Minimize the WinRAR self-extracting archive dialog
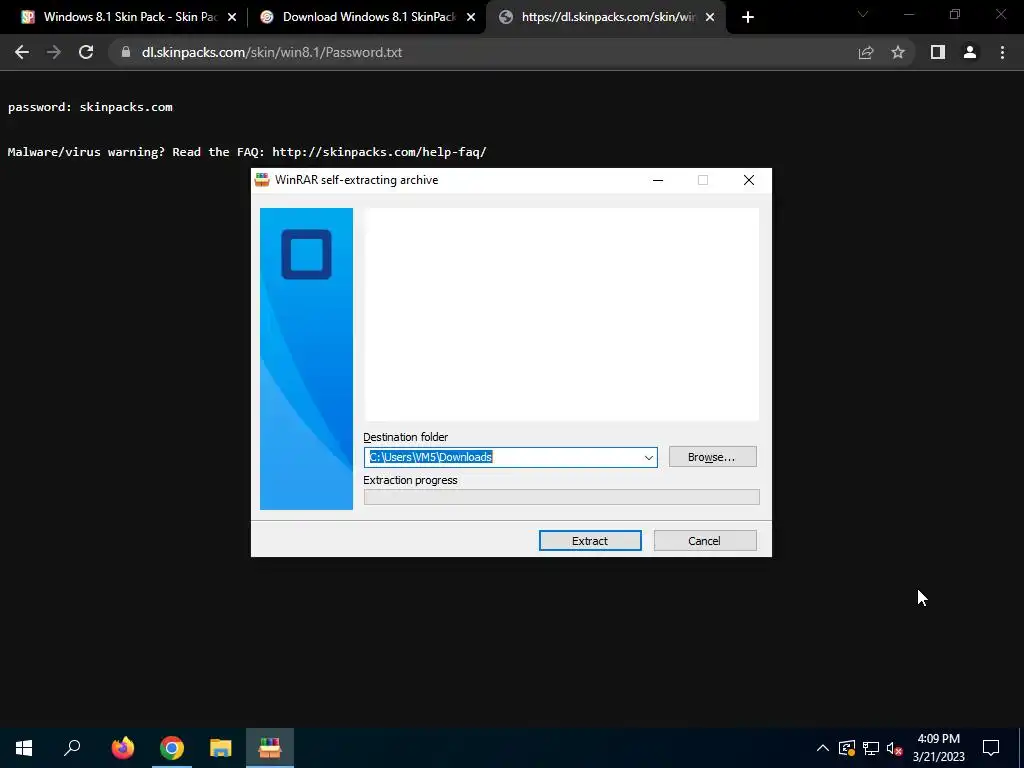 [658, 180]
